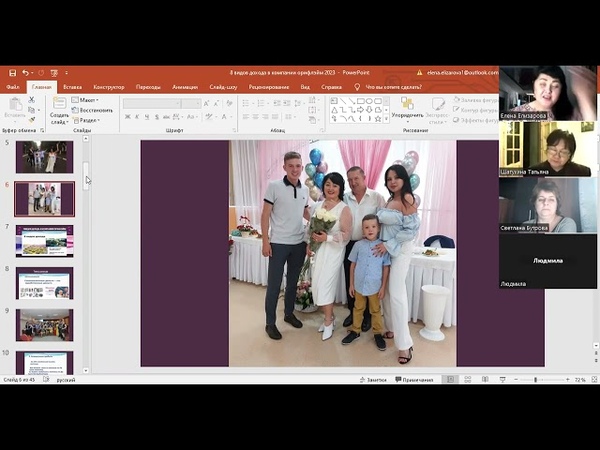Toggle bold Ж formatting

coord(127,117)
